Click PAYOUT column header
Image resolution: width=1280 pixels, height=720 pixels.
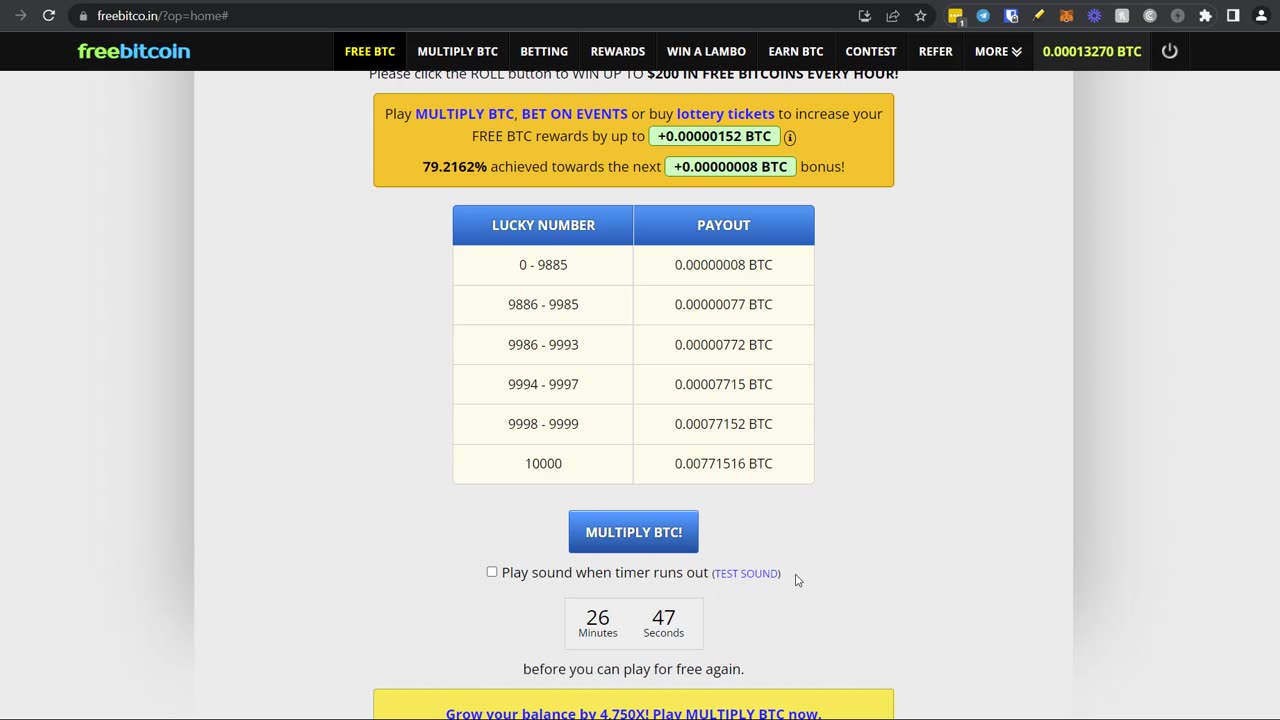[724, 225]
